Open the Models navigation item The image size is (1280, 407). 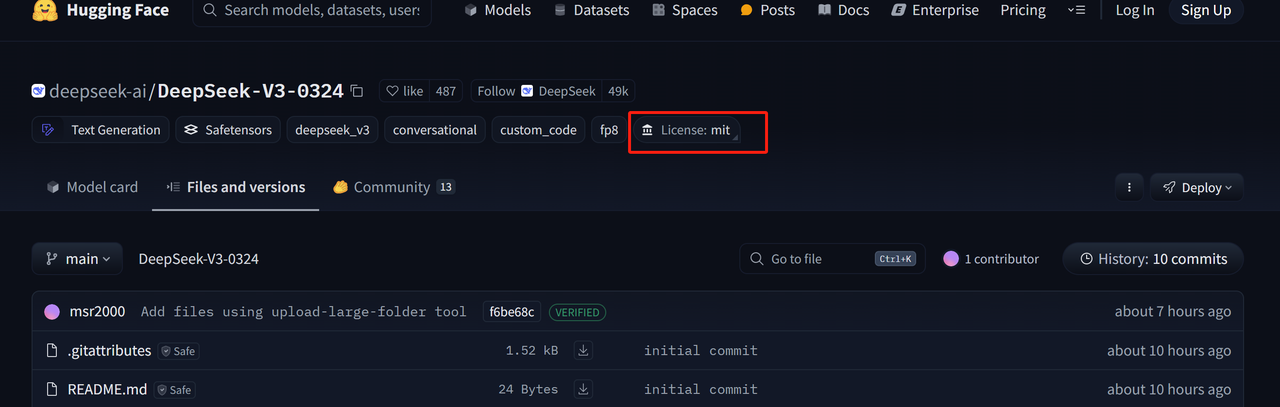click(497, 10)
